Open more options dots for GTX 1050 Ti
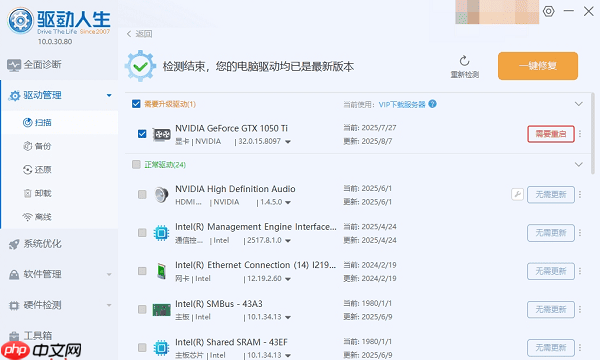The width and height of the screenshot is (600, 360). (580, 134)
